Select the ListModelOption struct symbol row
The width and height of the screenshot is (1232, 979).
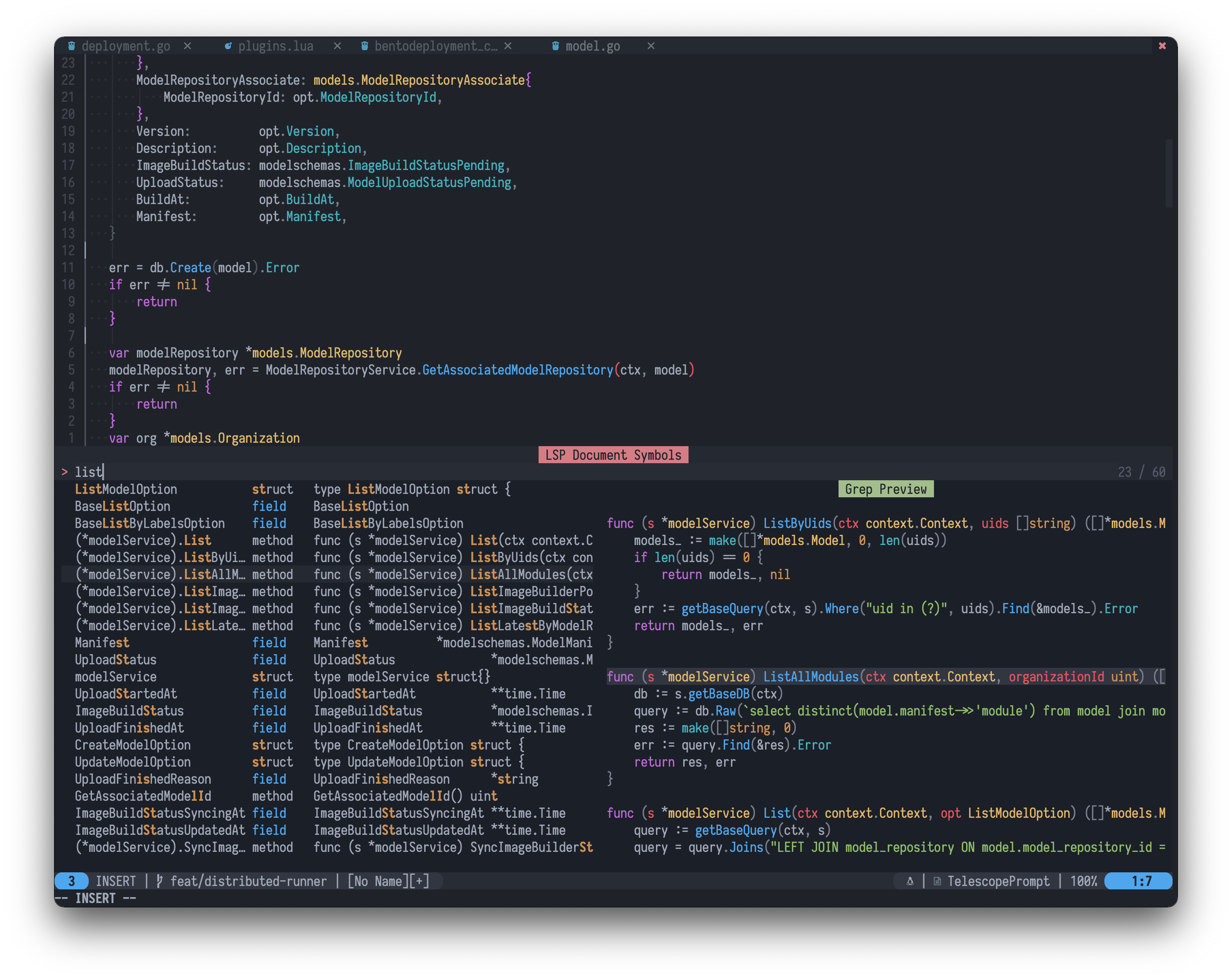pyautogui.click(x=327, y=489)
